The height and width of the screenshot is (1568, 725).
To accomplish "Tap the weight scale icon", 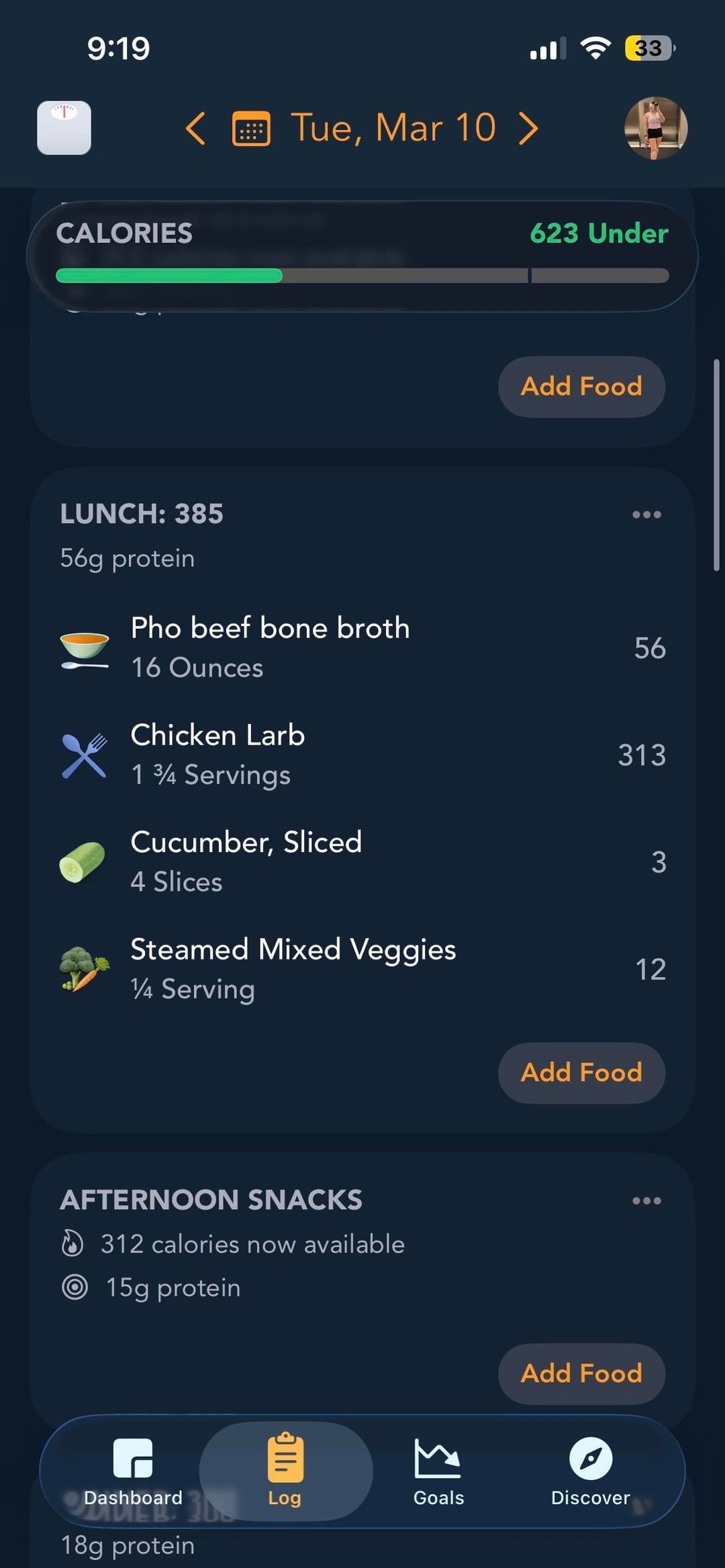I will click(x=64, y=127).
